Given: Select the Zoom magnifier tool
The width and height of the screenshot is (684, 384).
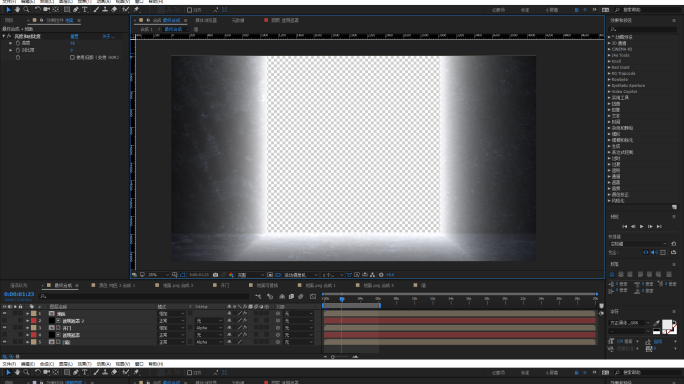Looking at the screenshot, I should tap(26, 9).
